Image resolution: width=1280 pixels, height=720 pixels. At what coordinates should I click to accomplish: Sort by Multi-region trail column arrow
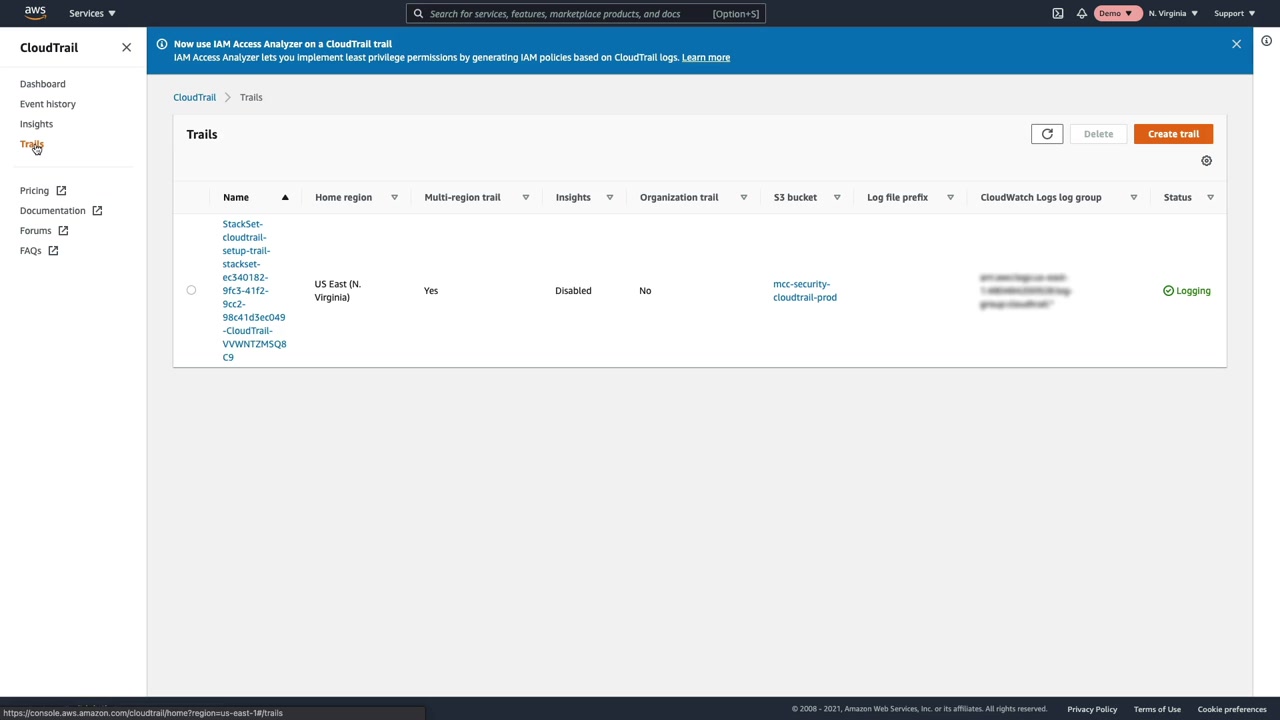pos(525,197)
